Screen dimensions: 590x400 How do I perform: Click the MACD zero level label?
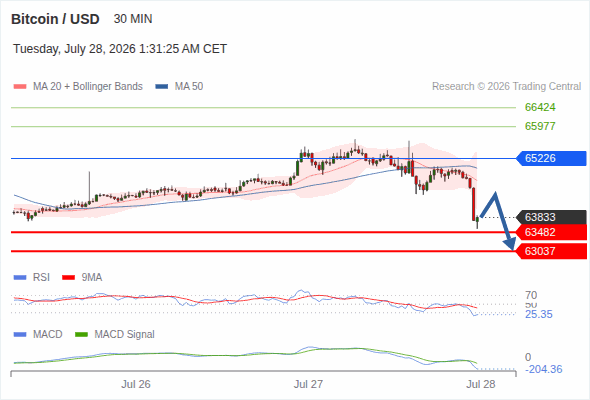click(528, 357)
